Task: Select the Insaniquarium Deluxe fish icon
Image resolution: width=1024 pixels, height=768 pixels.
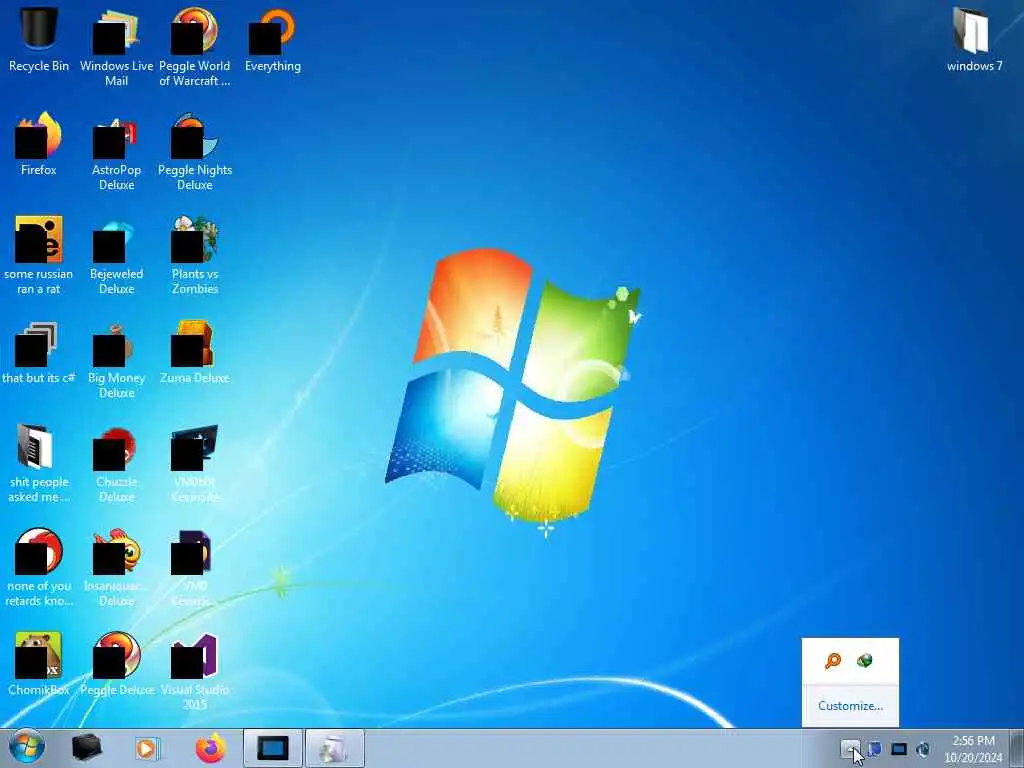Action: (116, 567)
